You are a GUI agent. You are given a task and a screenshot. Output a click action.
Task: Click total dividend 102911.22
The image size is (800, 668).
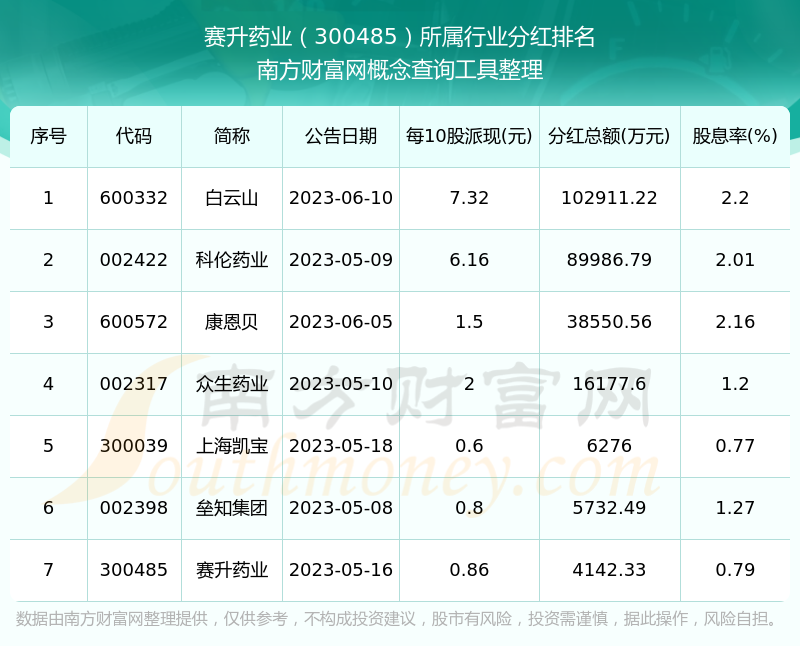609,198
